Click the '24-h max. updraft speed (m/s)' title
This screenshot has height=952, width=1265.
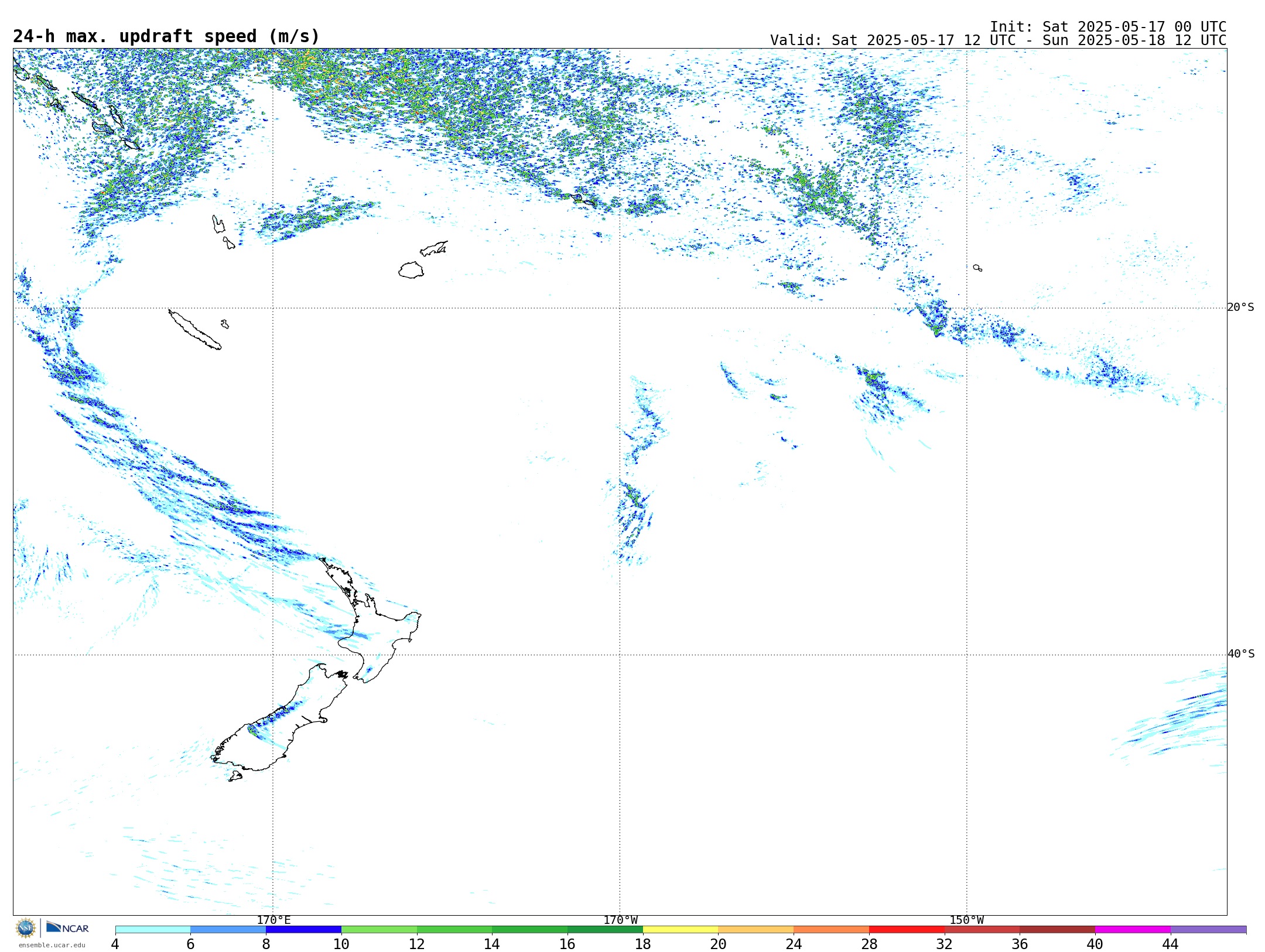coord(166,36)
